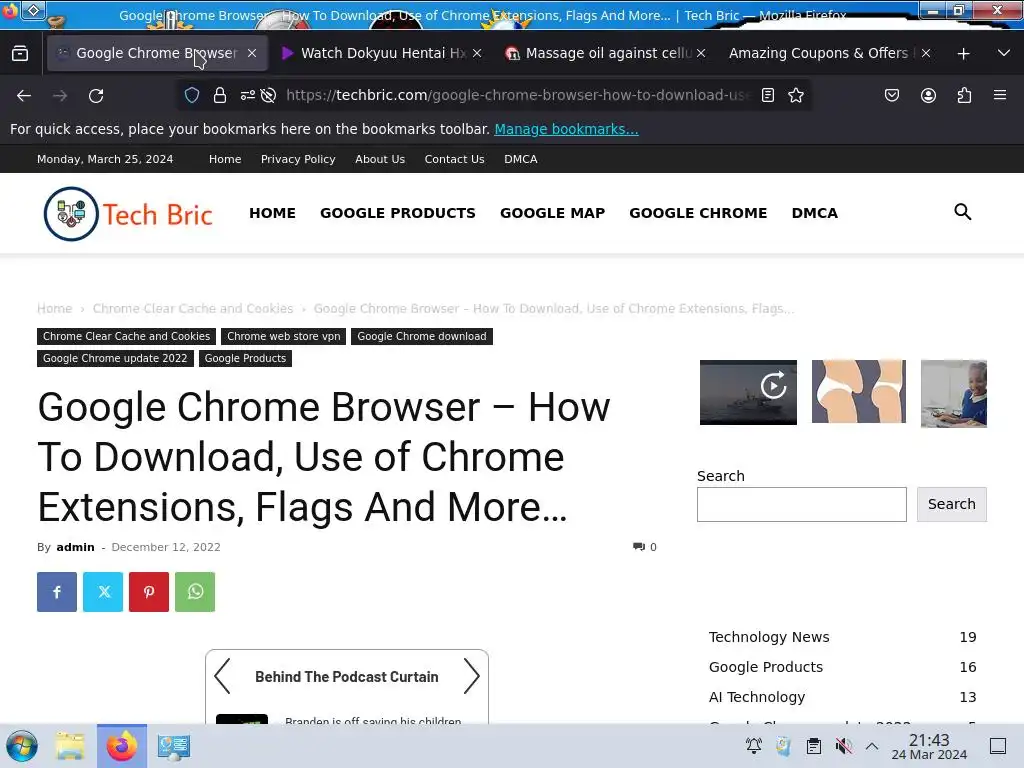This screenshot has height=768, width=1024.
Task: Click the autoplay blocked icon in address bar
Action: coord(268,95)
